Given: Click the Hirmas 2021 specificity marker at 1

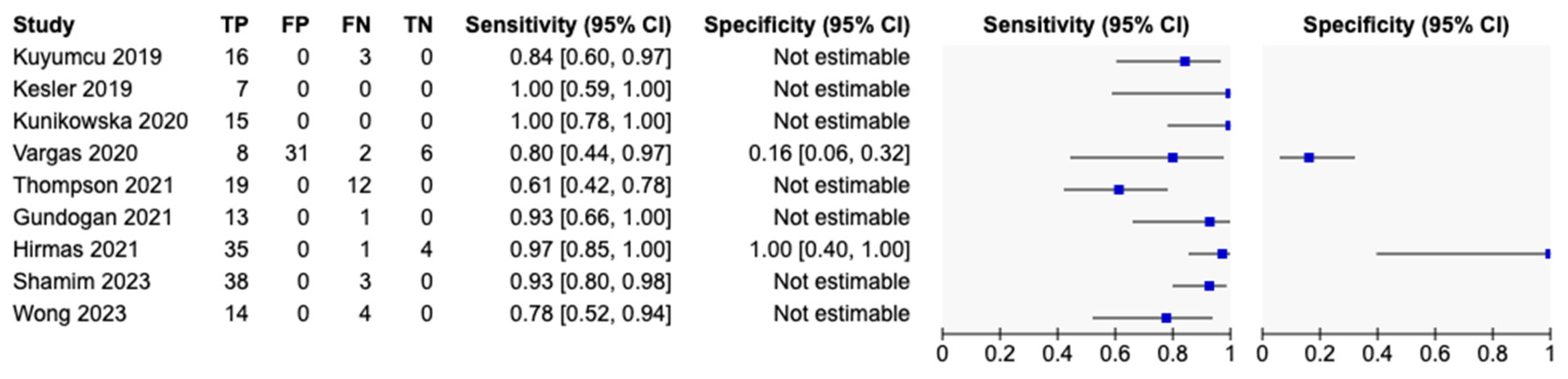Looking at the screenshot, I should [1547, 254].
